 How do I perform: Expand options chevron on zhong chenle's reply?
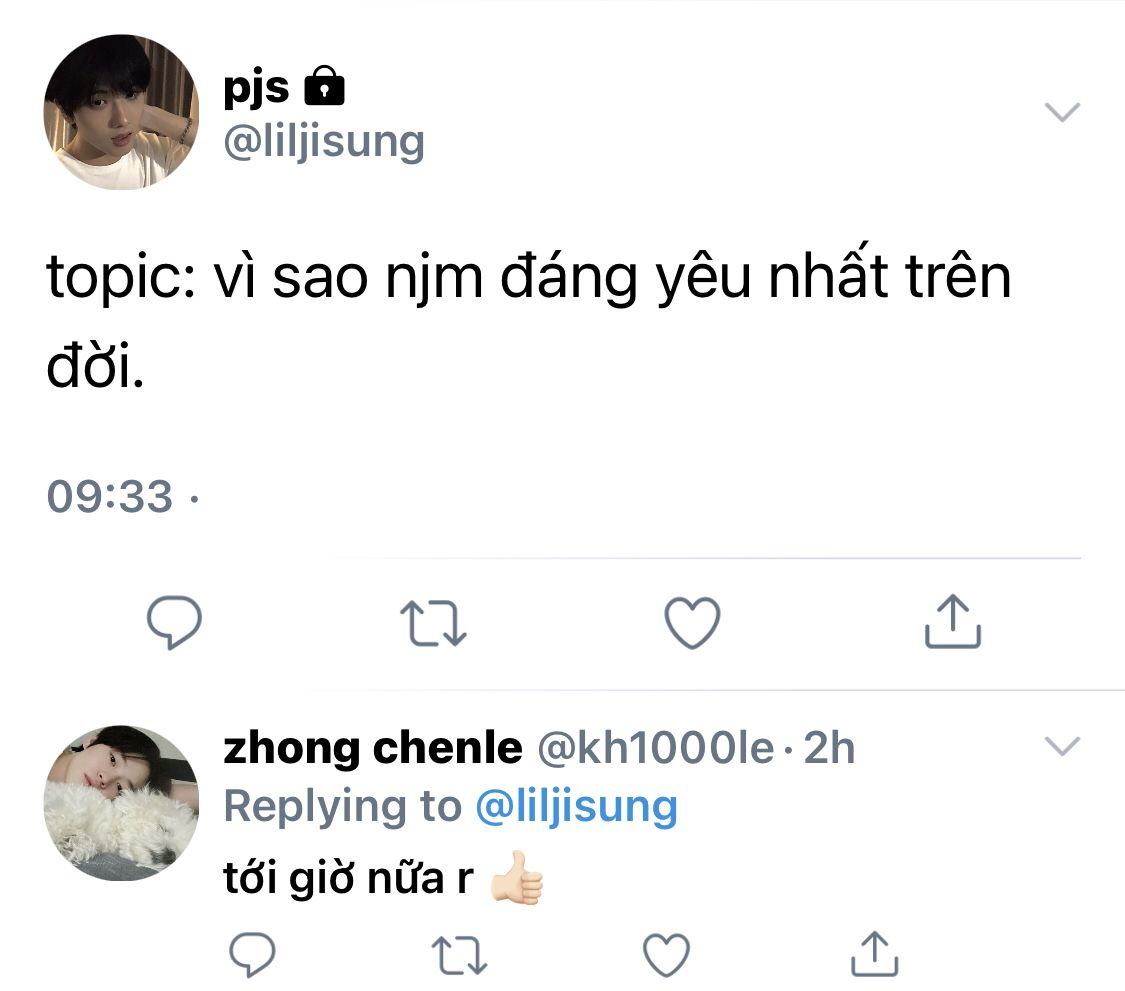[x=1062, y=745]
